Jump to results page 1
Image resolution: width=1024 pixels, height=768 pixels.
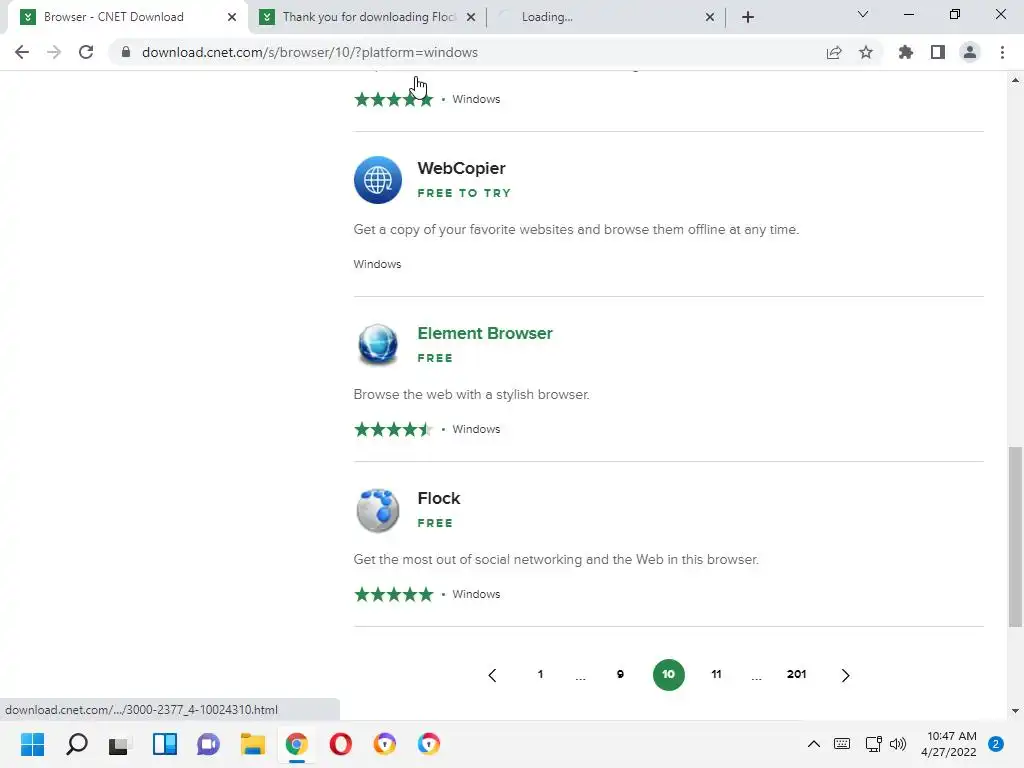pyautogui.click(x=540, y=674)
